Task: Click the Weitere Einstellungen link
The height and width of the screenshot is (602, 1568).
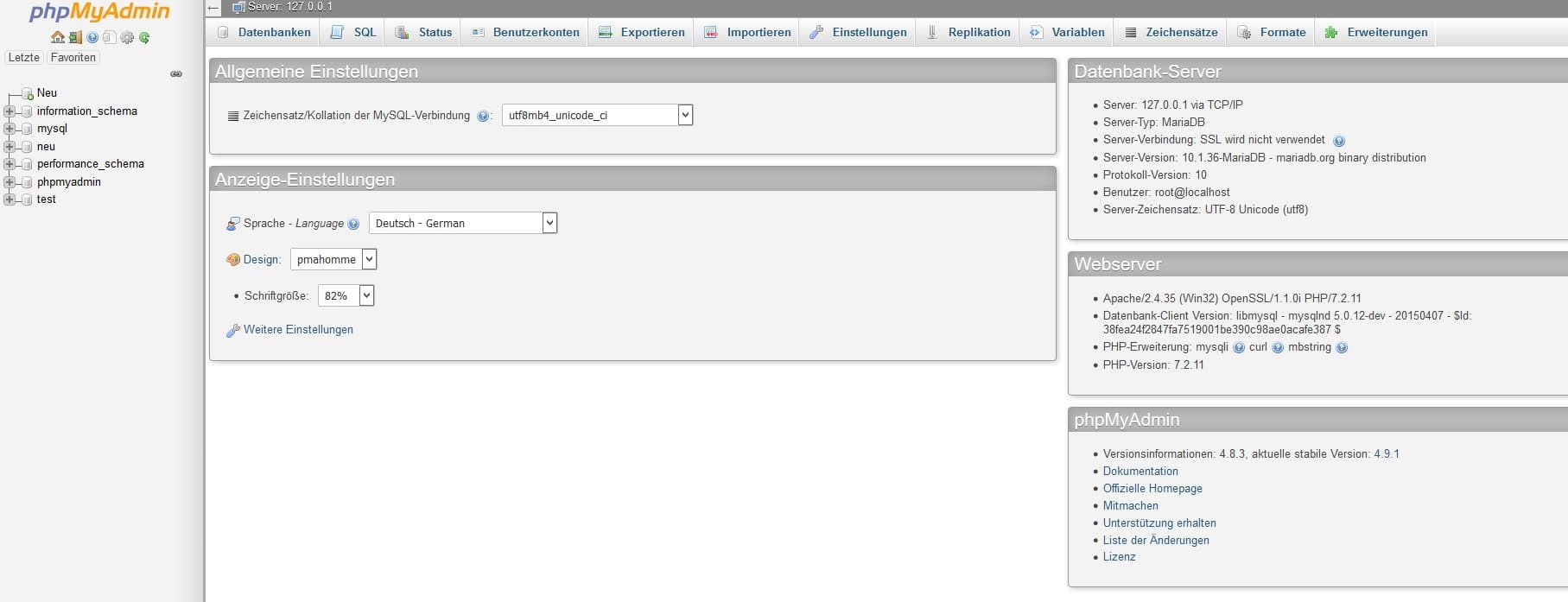Action: (298, 330)
